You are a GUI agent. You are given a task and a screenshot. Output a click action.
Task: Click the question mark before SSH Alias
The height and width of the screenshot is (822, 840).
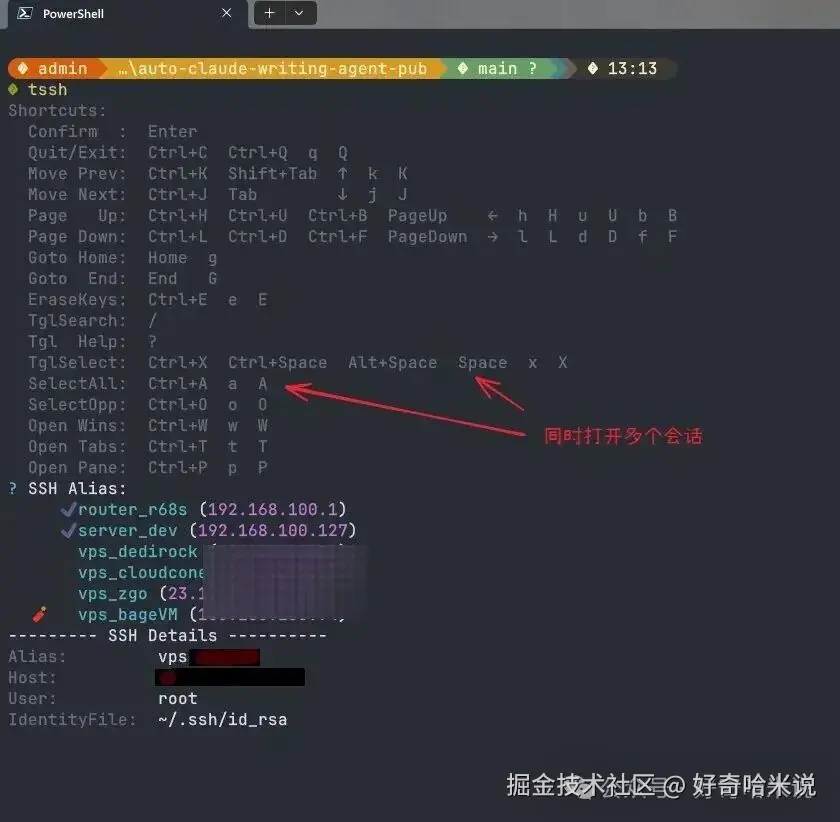pyautogui.click(x=13, y=488)
